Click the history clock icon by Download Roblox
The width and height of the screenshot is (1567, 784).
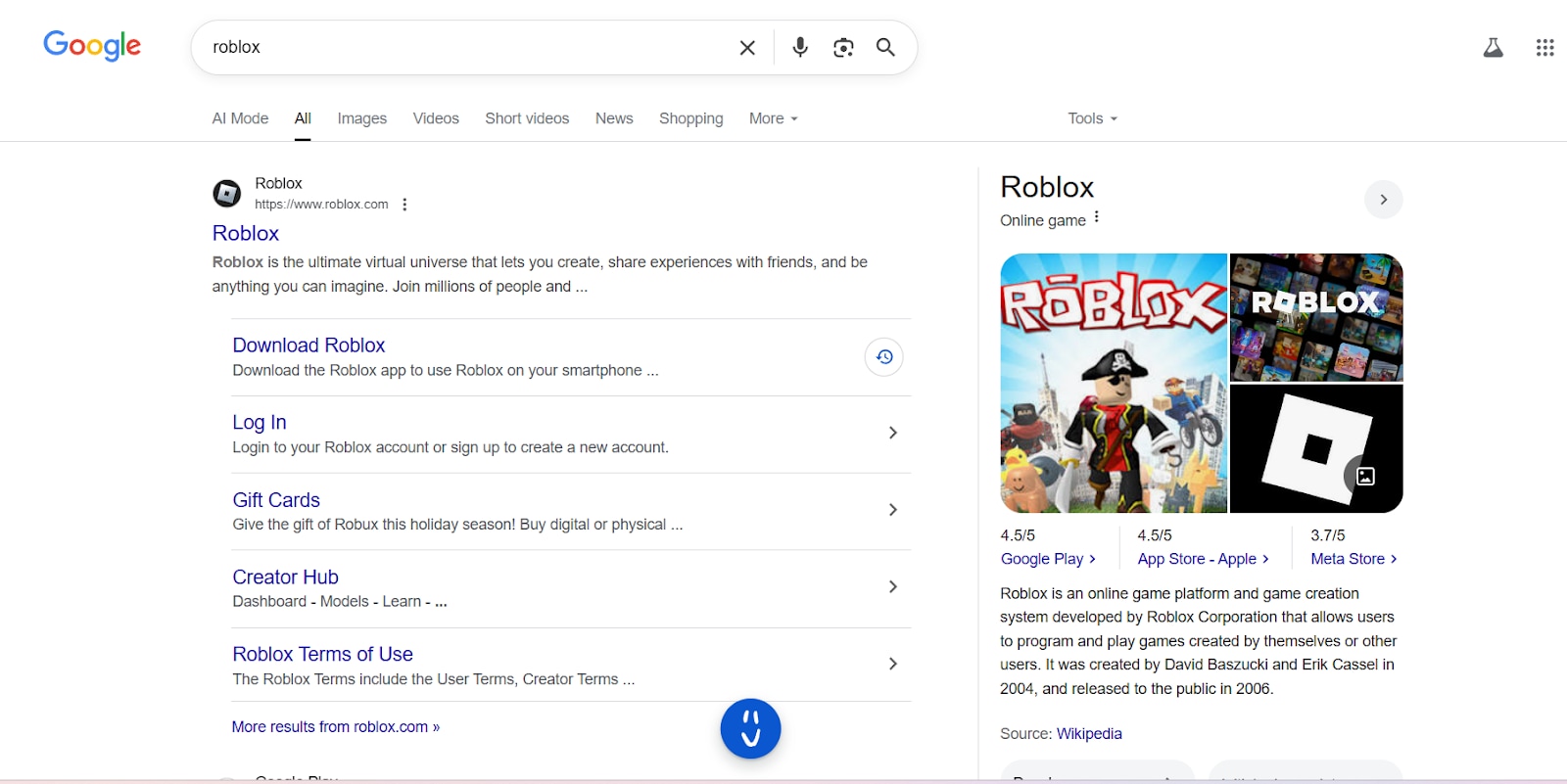pyautogui.click(x=883, y=356)
